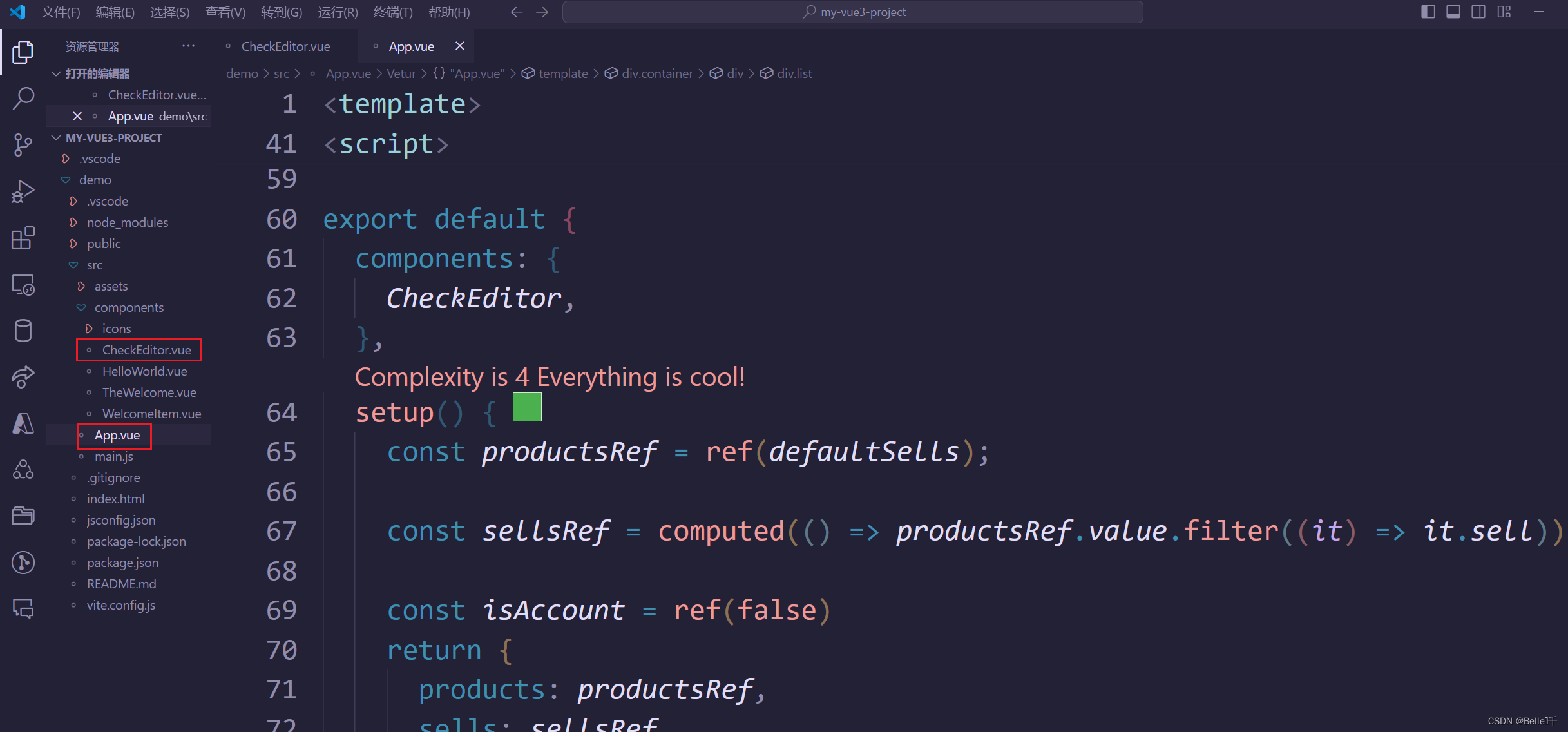Open the Remote Explorer icon

click(23, 284)
